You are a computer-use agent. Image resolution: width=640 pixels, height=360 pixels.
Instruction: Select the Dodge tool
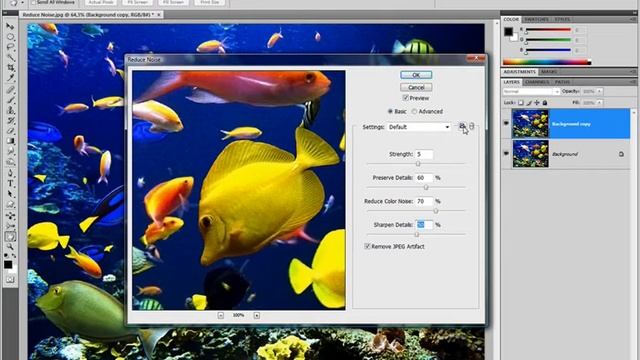(10, 162)
